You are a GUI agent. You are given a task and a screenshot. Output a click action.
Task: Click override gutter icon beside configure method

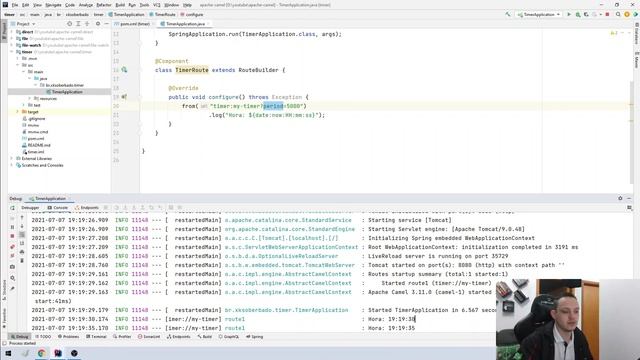[124, 97]
